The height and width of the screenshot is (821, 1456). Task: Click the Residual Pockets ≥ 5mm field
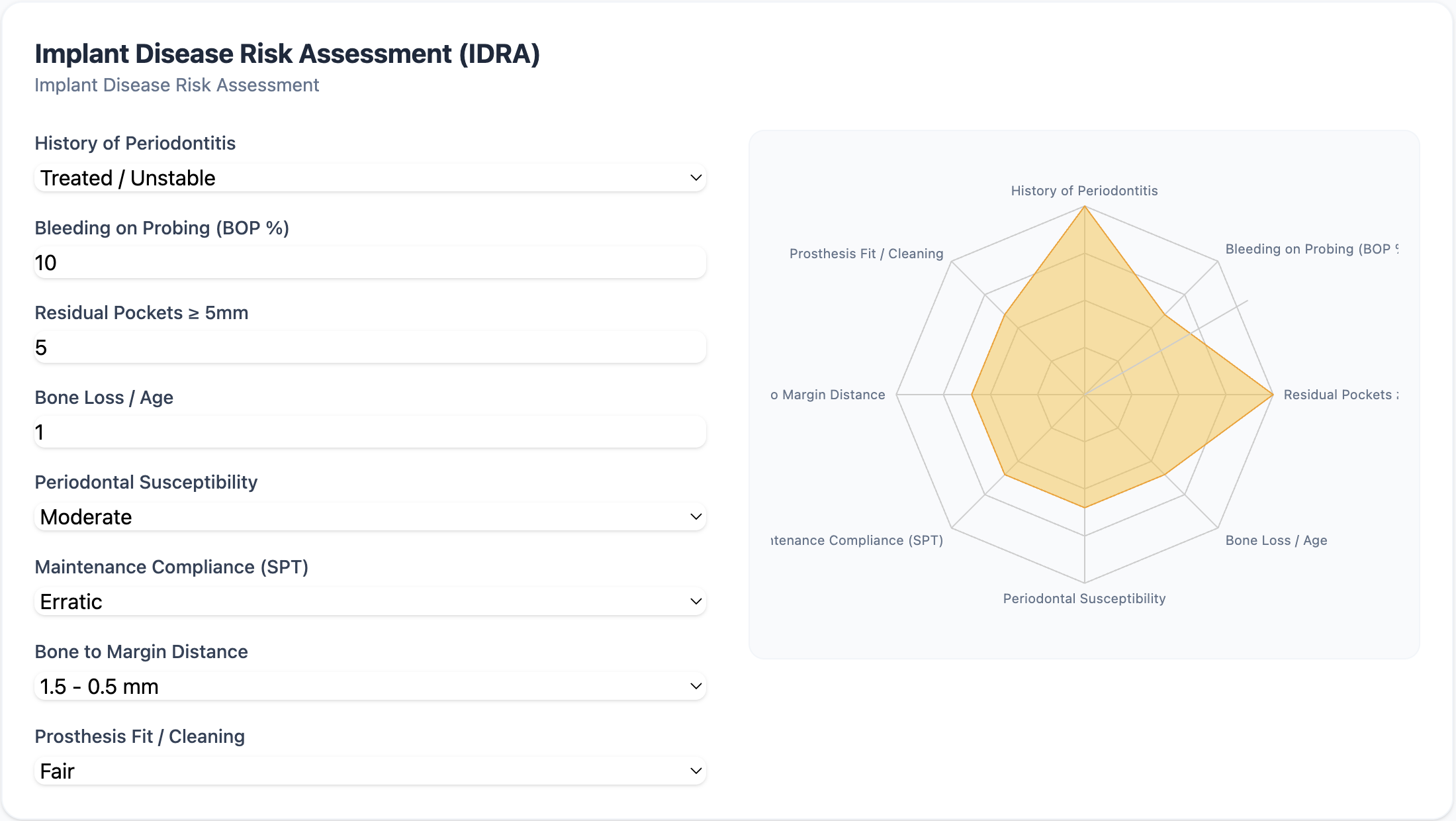tap(370, 347)
